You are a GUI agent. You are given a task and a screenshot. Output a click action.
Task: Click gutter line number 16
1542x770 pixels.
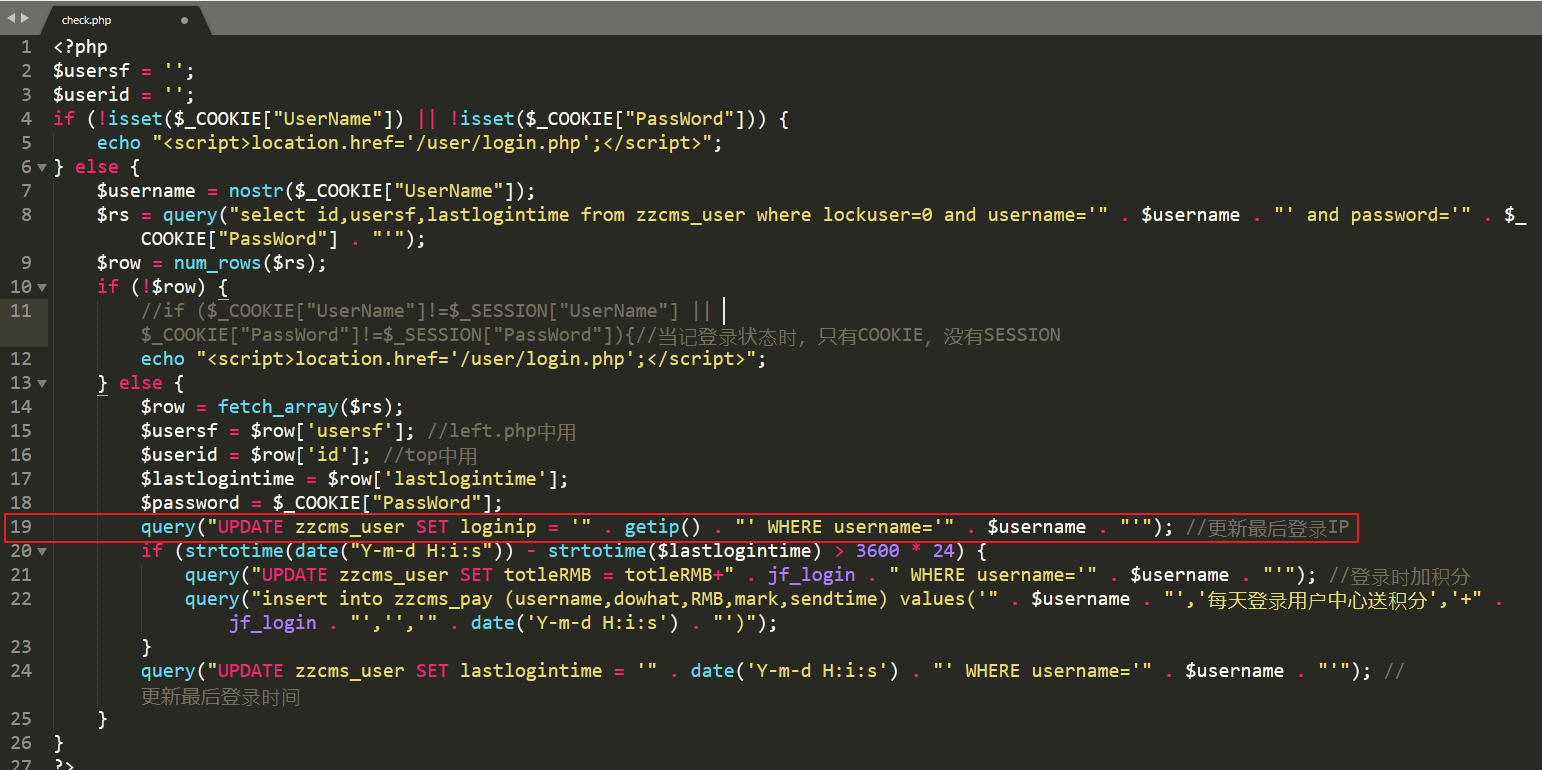21,455
